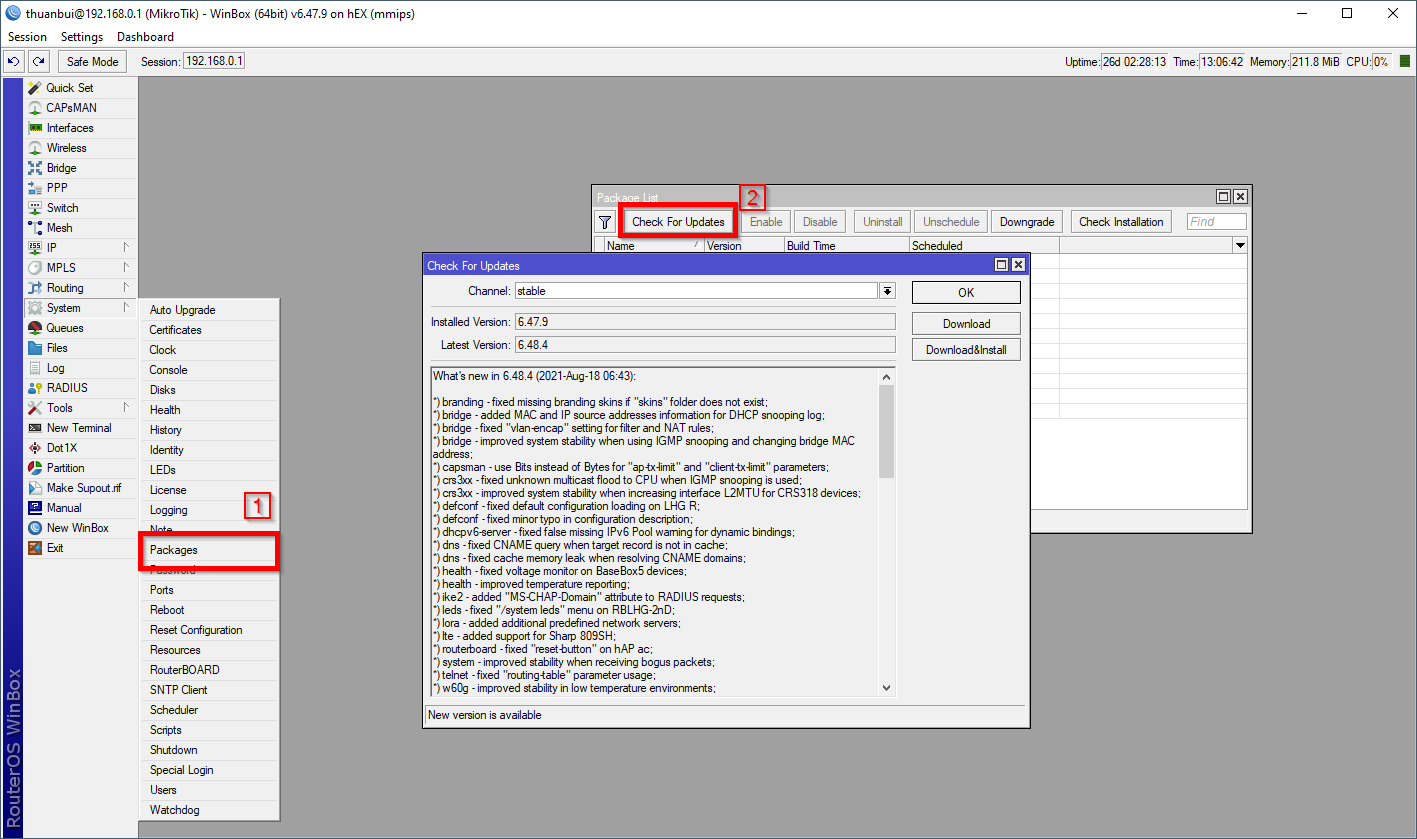Select the Bridge sidebar item
1417x839 pixels.
pos(61,168)
